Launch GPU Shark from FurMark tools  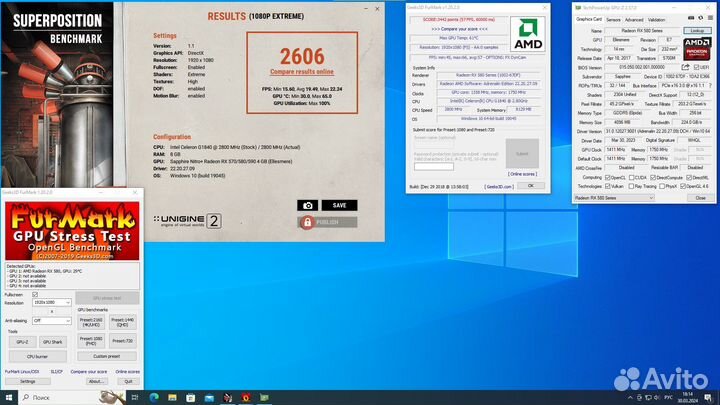53,342
